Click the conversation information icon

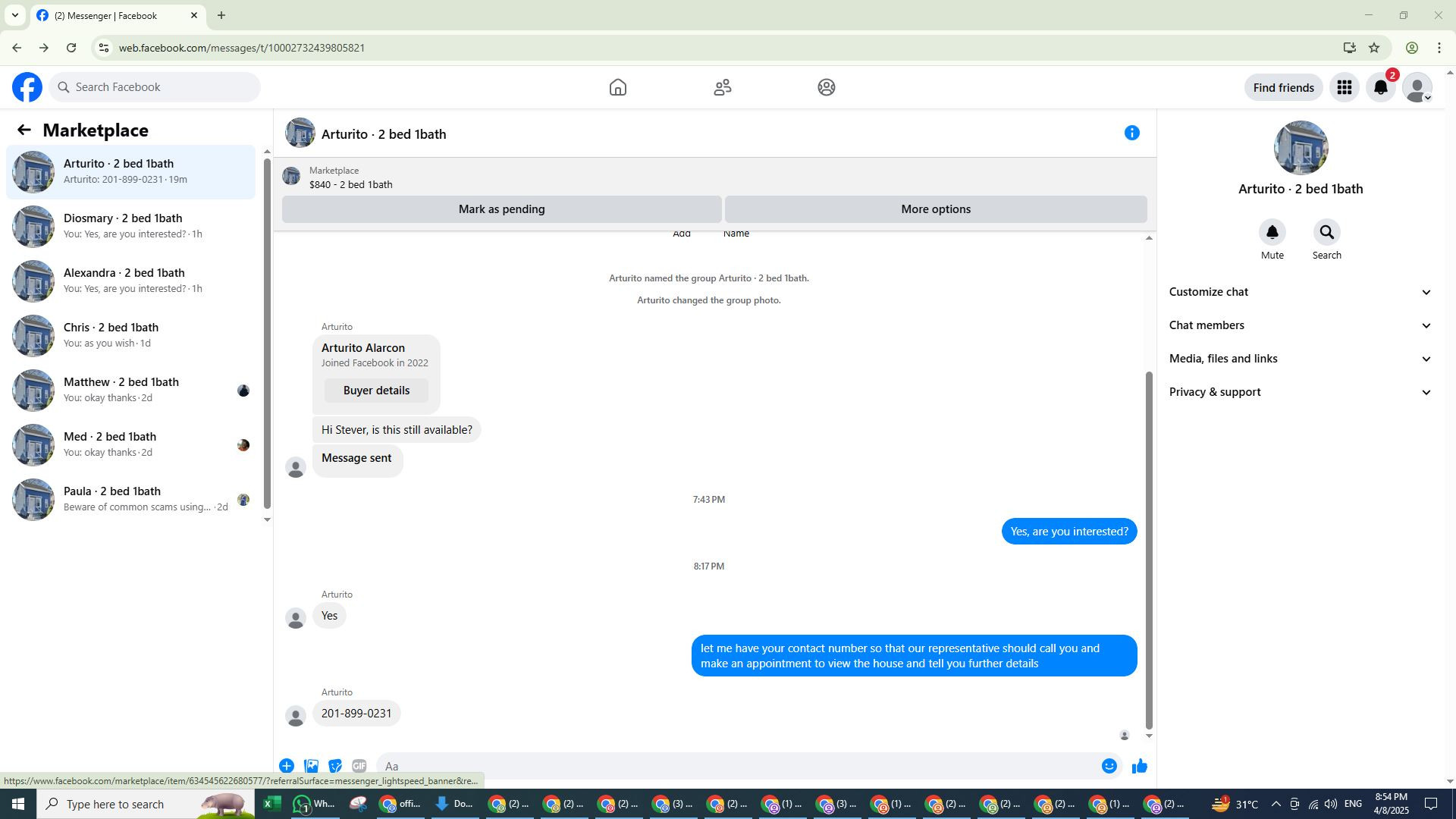point(1131,133)
